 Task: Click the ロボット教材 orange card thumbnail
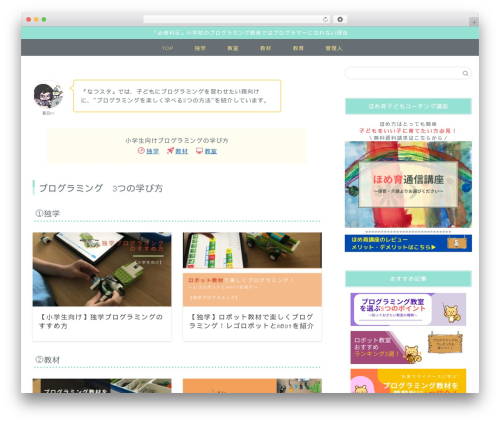pos(252,269)
